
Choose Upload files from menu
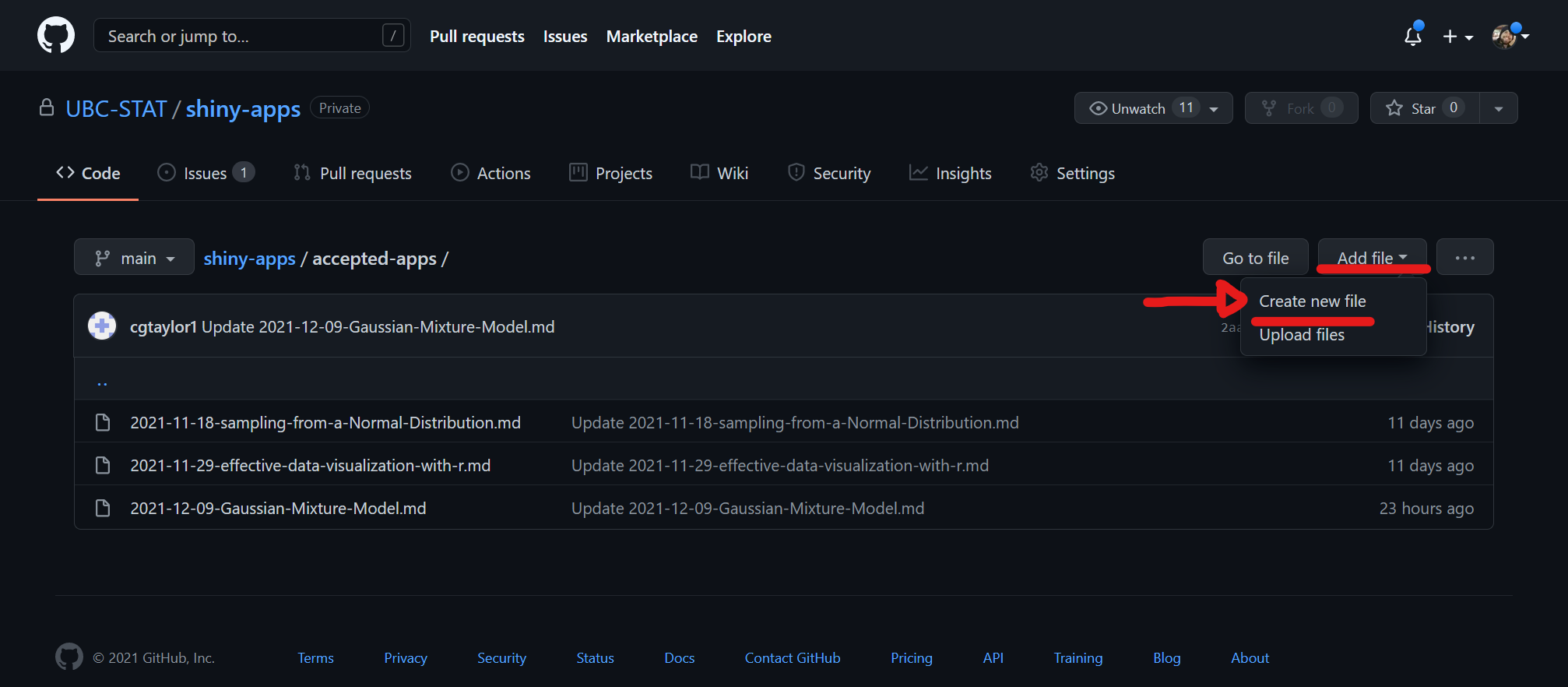[1302, 335]
